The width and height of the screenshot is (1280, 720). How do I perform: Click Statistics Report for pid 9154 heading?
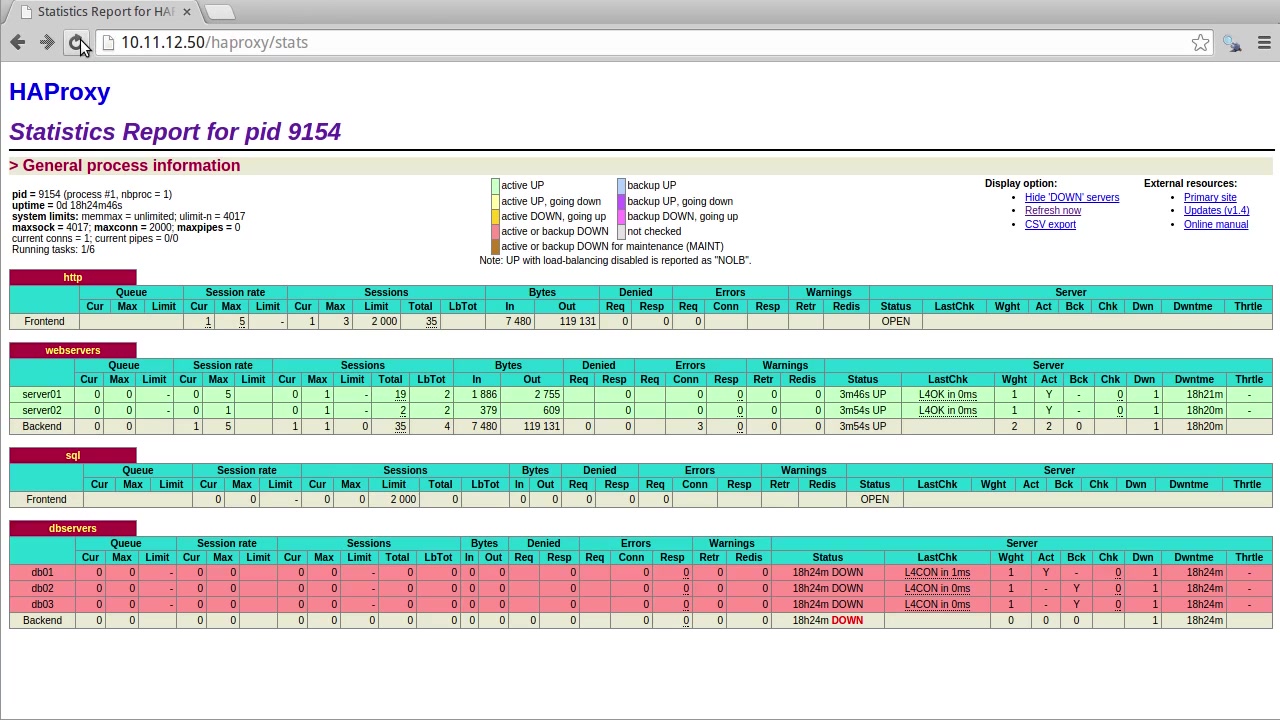[x=175, y=132]
